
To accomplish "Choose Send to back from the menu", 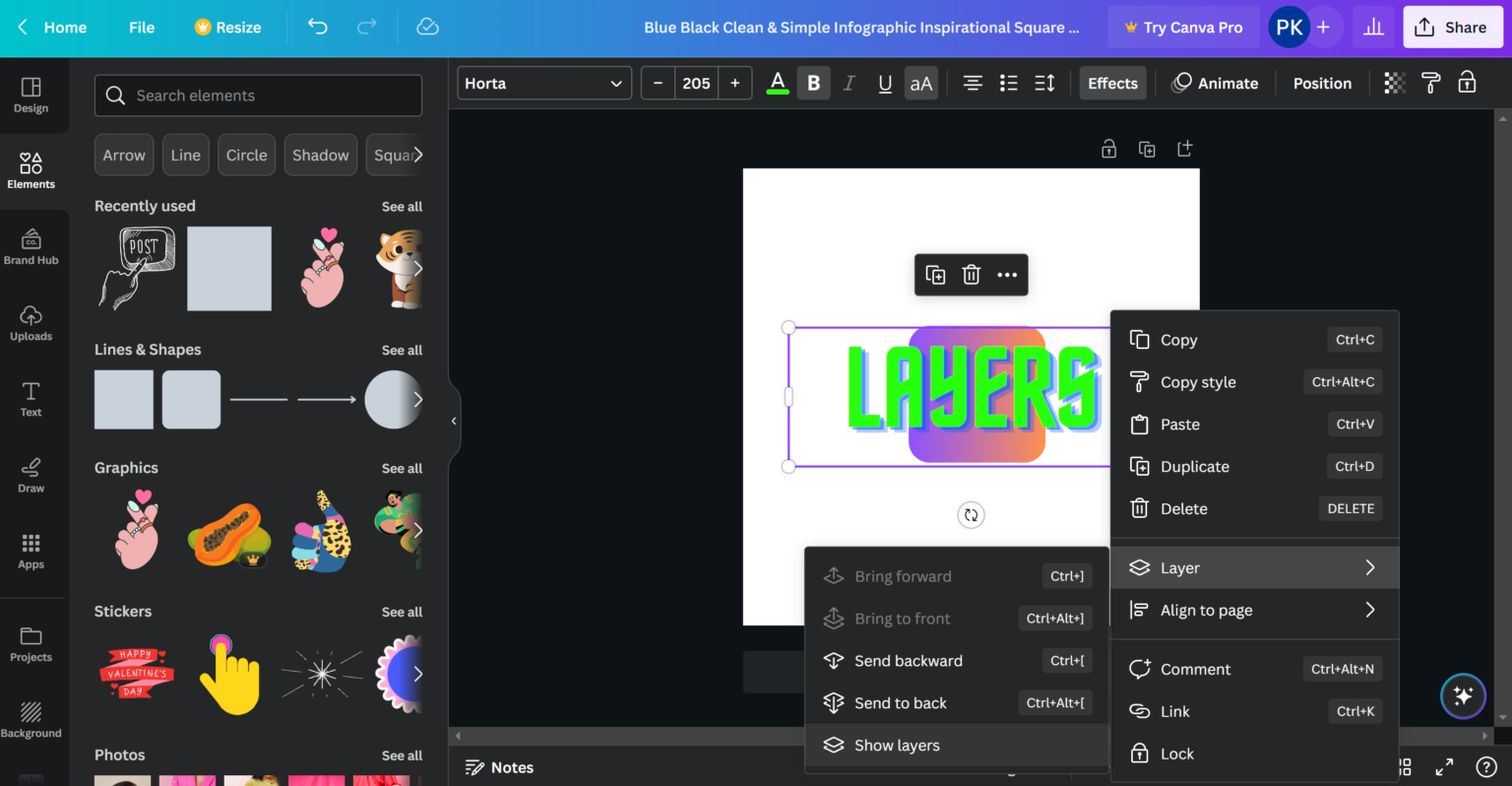I will pos(900,702).
